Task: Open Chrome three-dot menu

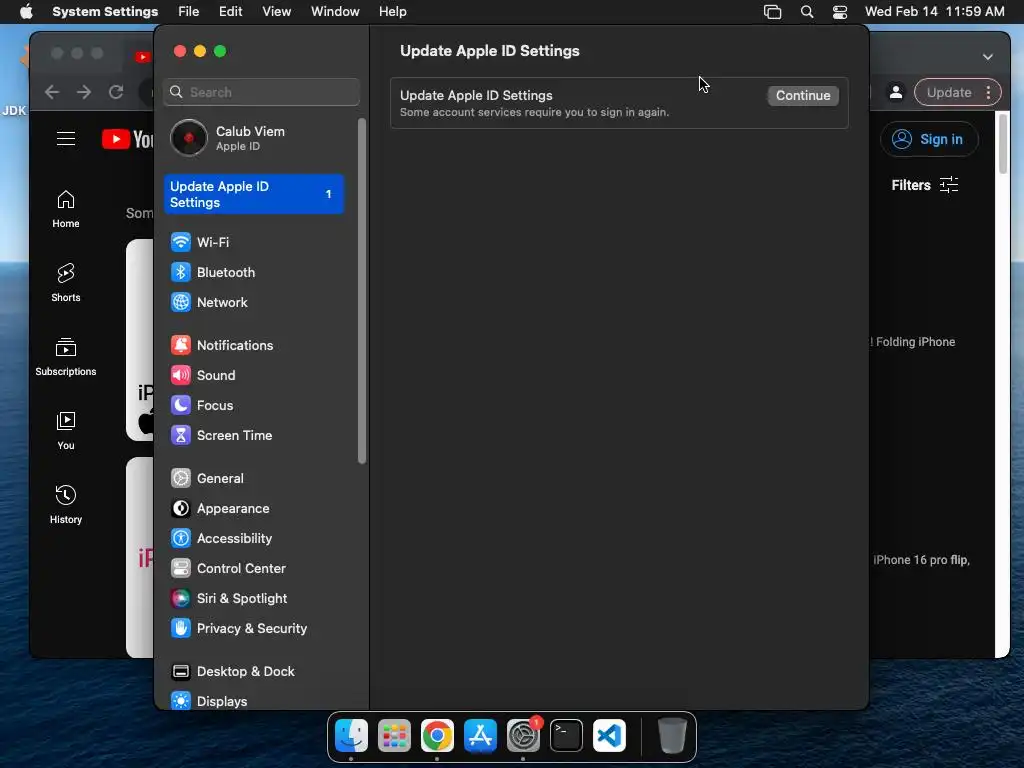Action: click(x=989, y=93)
